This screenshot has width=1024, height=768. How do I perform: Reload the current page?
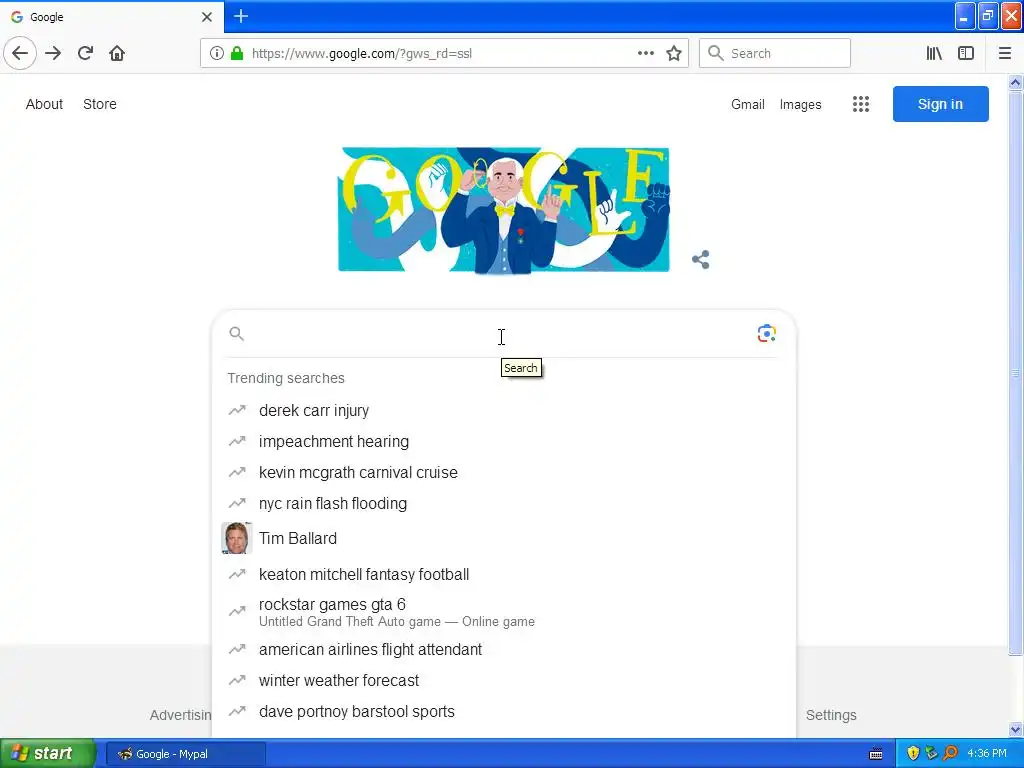(x=85, y=53)
